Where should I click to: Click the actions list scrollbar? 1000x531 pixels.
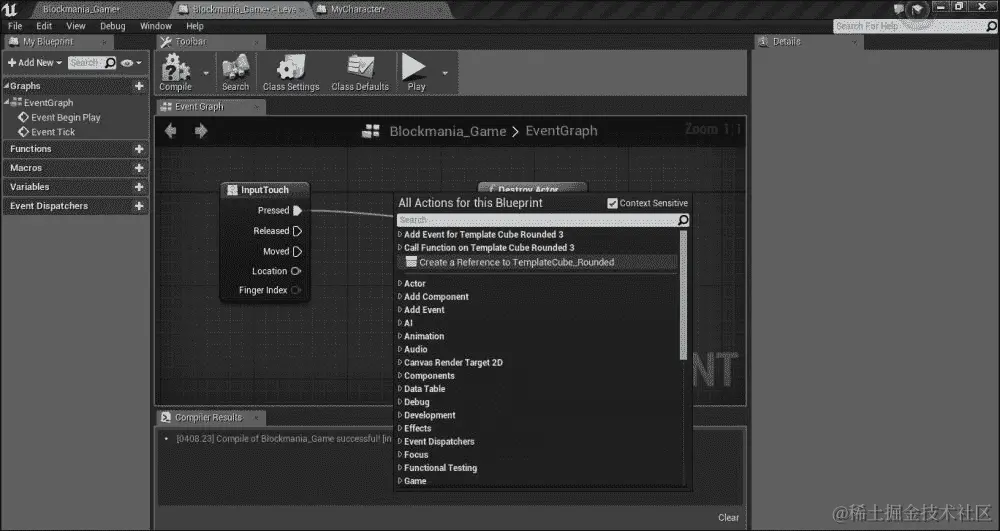coord(684,295)
